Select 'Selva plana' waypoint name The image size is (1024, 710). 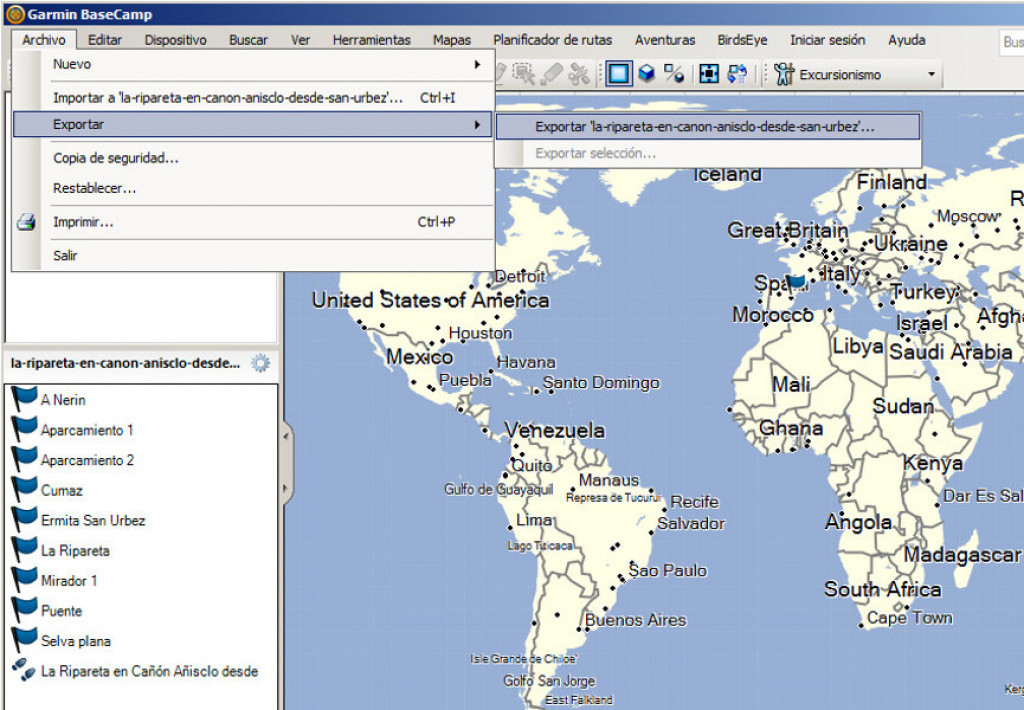click(x=76, y=641)
